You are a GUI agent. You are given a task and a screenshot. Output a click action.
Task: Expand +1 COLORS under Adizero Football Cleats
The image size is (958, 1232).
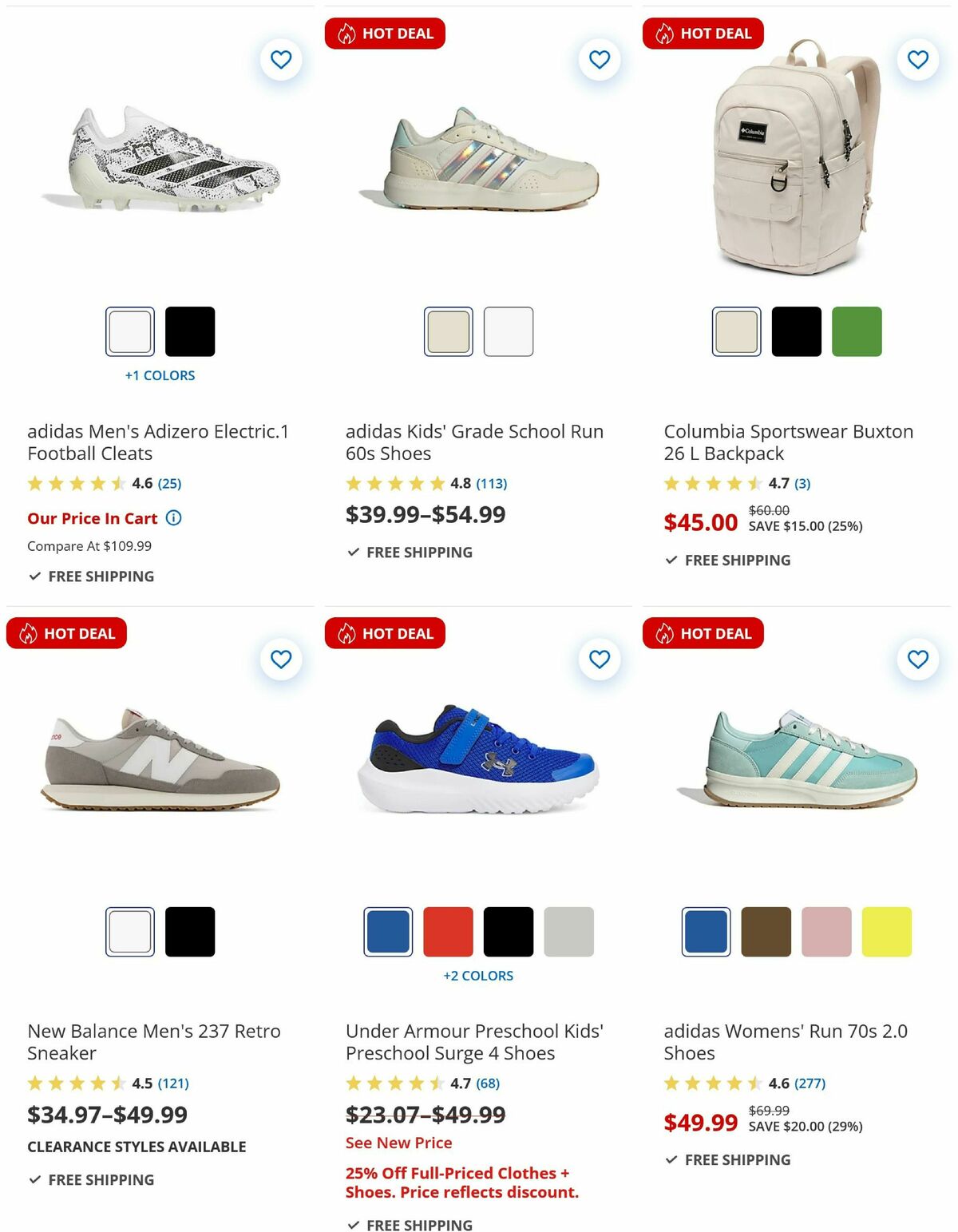click(x=160, y=374)
